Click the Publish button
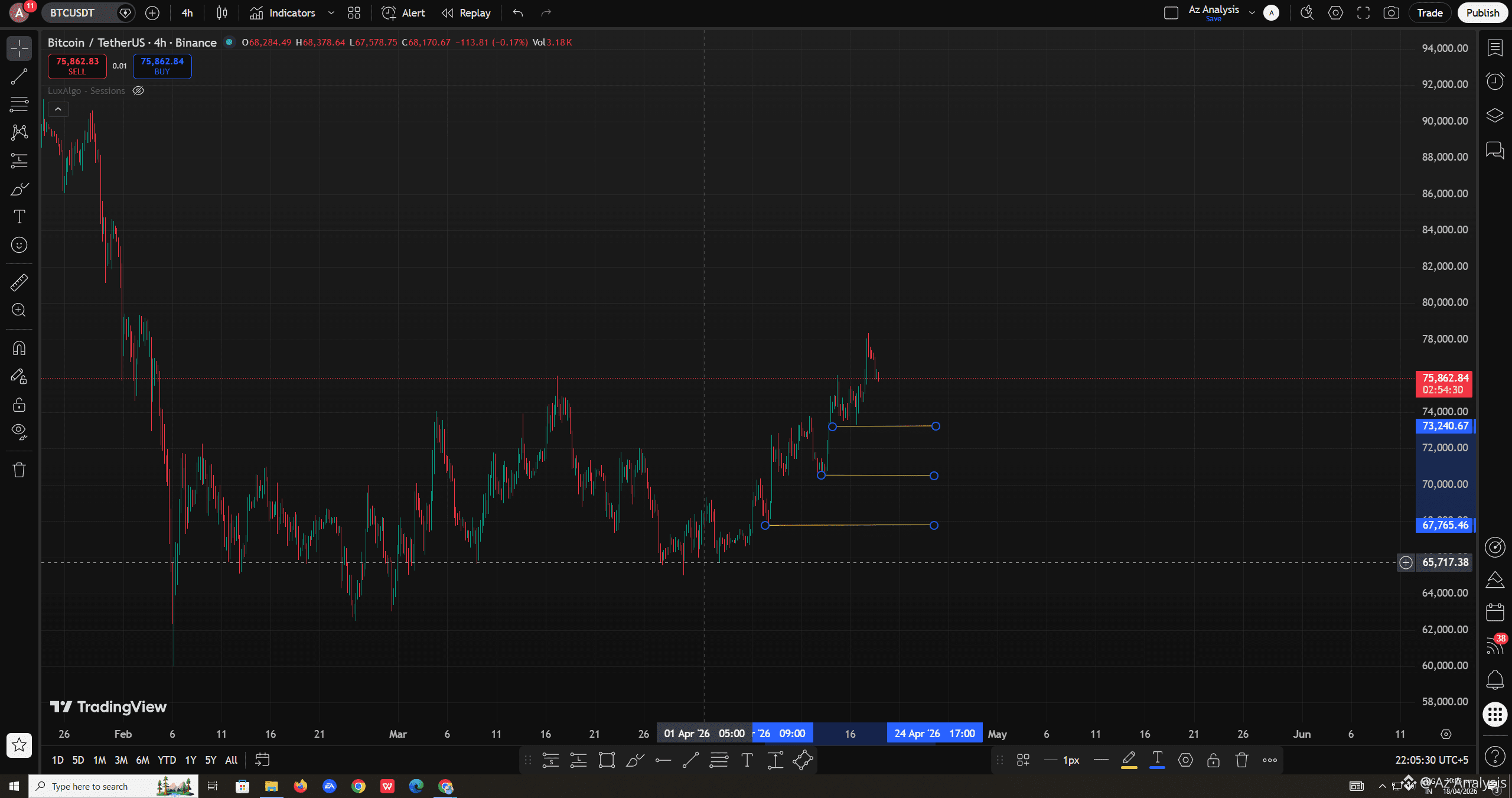Viewport: 1512px width, 798px height. click(x=1482, y=13)
